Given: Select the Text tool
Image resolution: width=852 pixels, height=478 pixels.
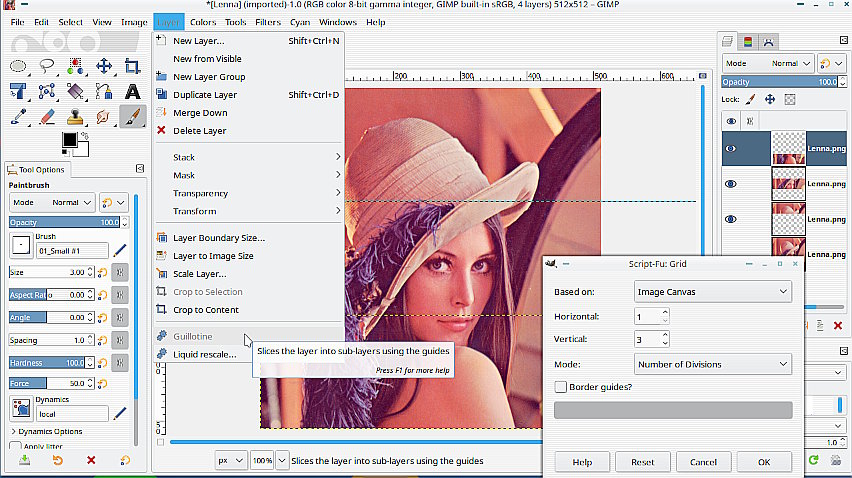Looking at the screenshot, I should (x=132, y=92).
